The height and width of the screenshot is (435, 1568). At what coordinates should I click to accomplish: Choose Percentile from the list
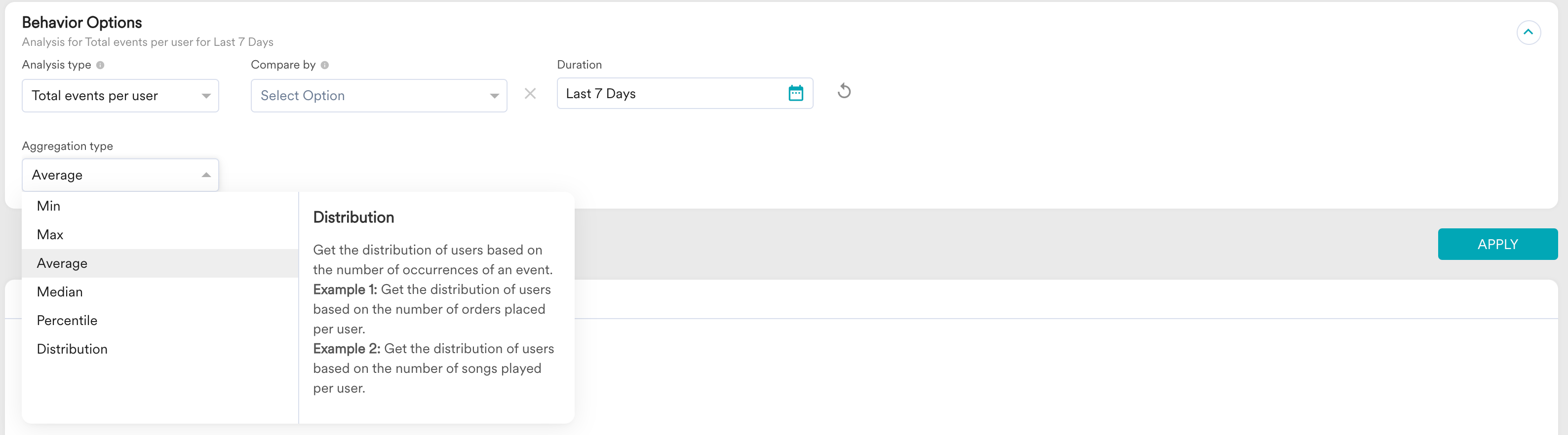(x=67, y=321)
